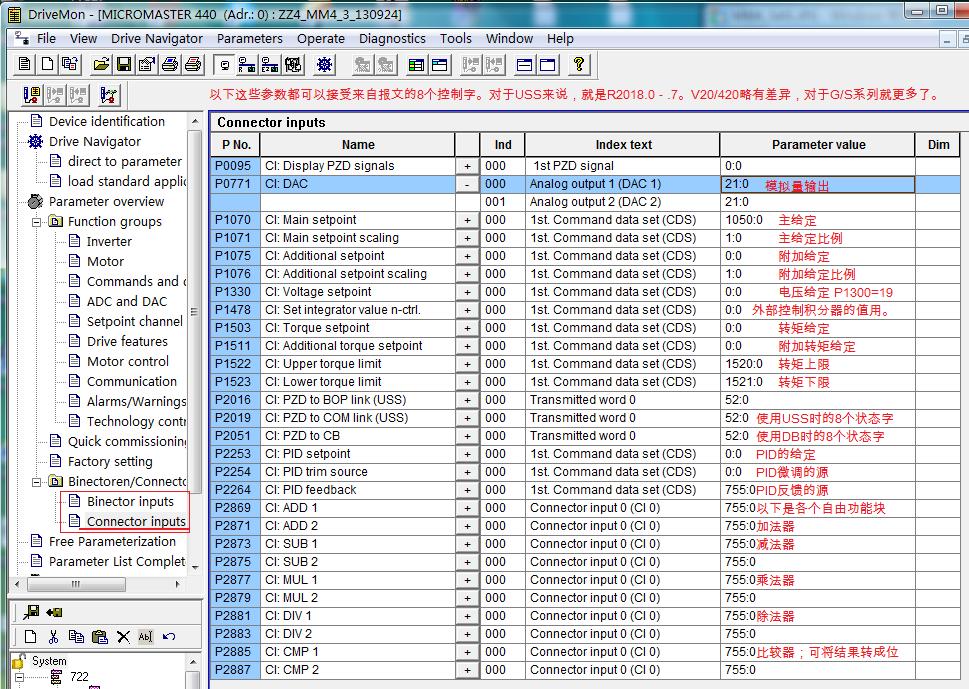Open the Diagnostics menu
Screen dimensions: 969x689
392,38
